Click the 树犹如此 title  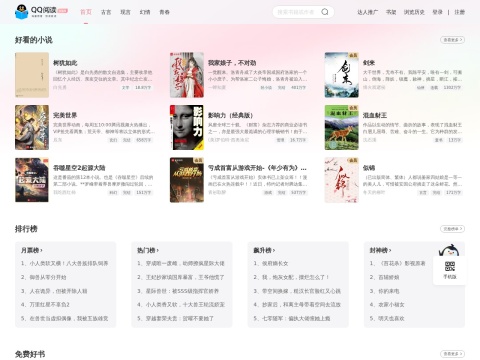pyautogui.click(x=65, y=63)
